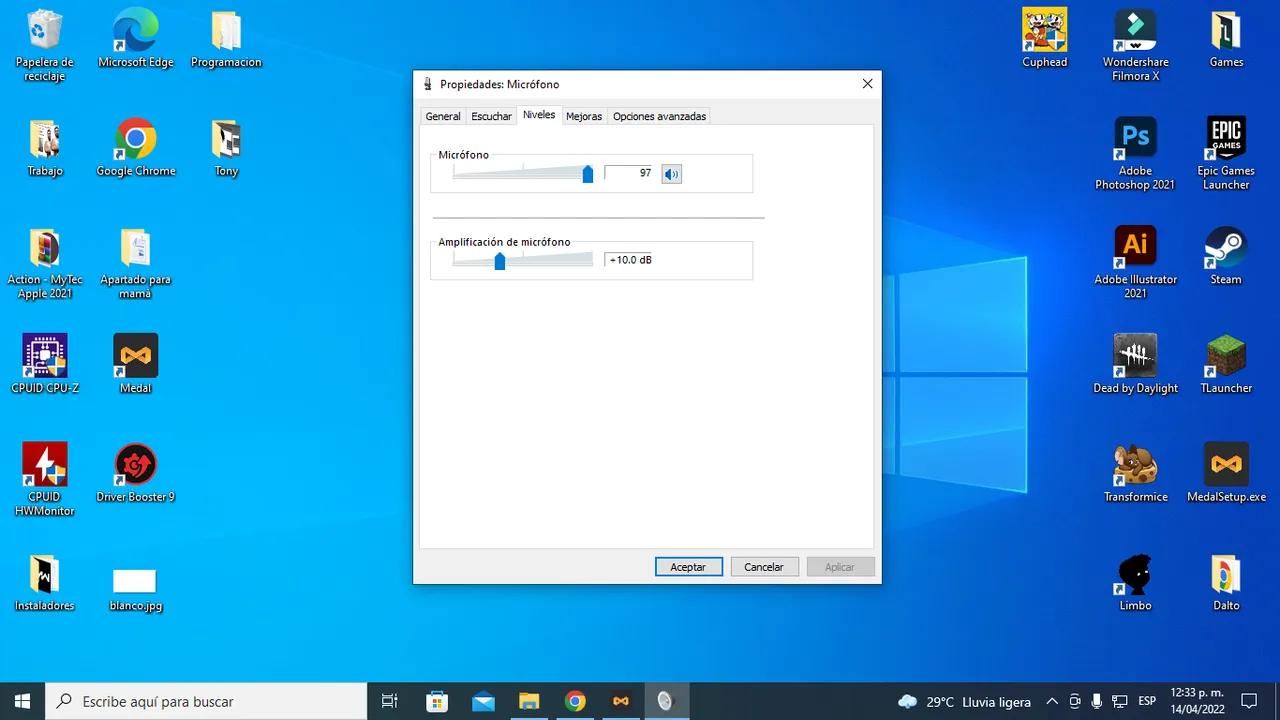
Task: Open the Mail app in taskbar
Action: click(x=483, y=701)
